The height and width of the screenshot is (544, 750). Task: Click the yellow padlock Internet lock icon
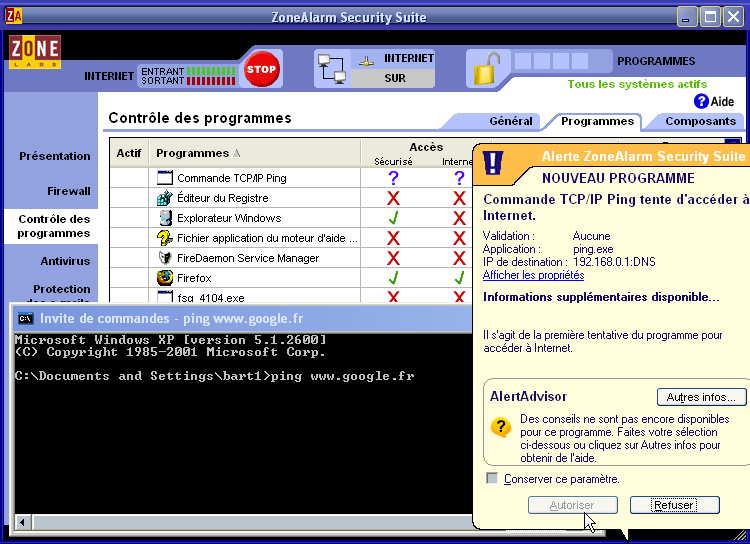486,69
